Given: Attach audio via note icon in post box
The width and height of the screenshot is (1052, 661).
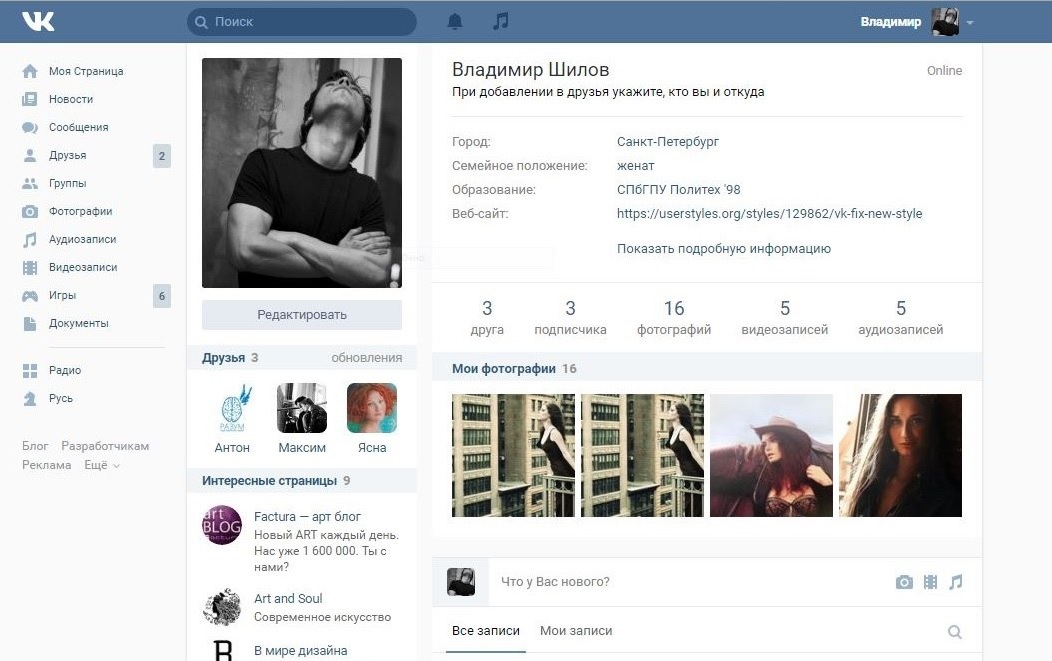Looking at the screenshot, I should coord(956,582).
